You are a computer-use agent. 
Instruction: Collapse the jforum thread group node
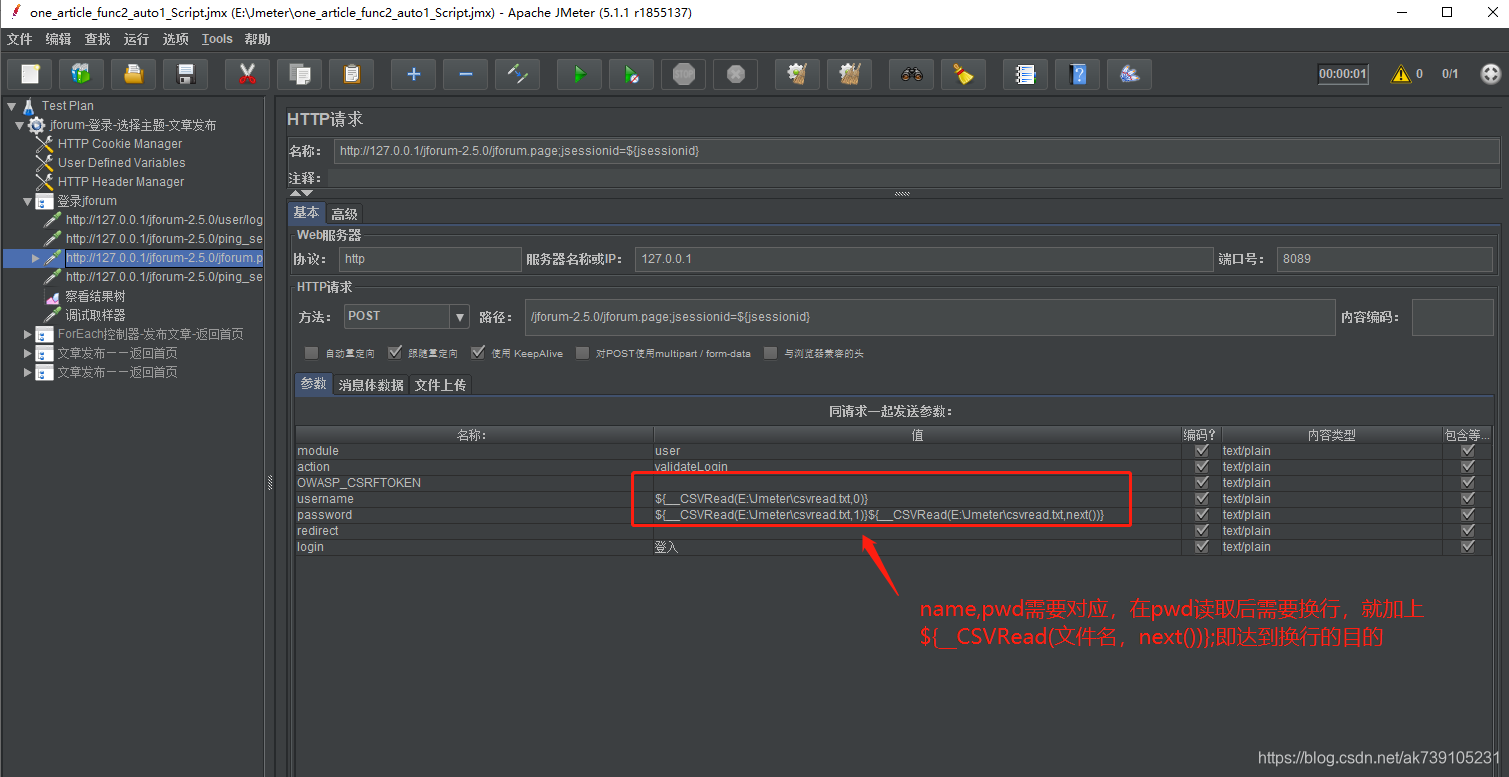(19, 125)
